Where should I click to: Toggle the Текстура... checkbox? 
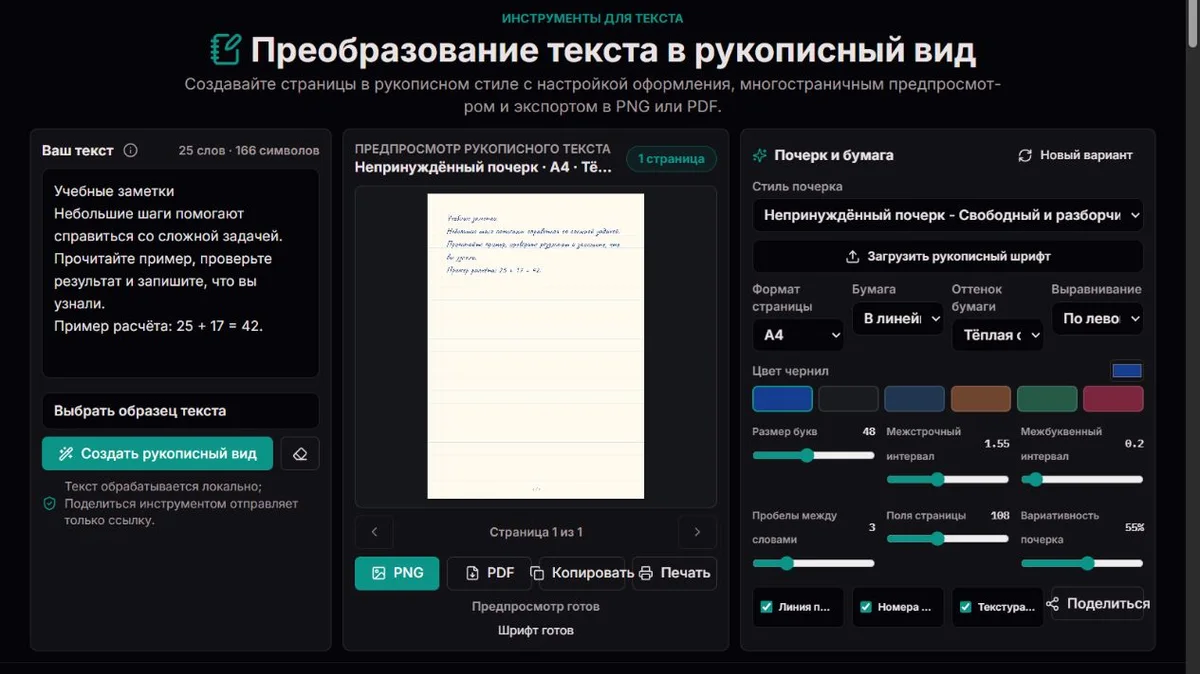(965, 606)
